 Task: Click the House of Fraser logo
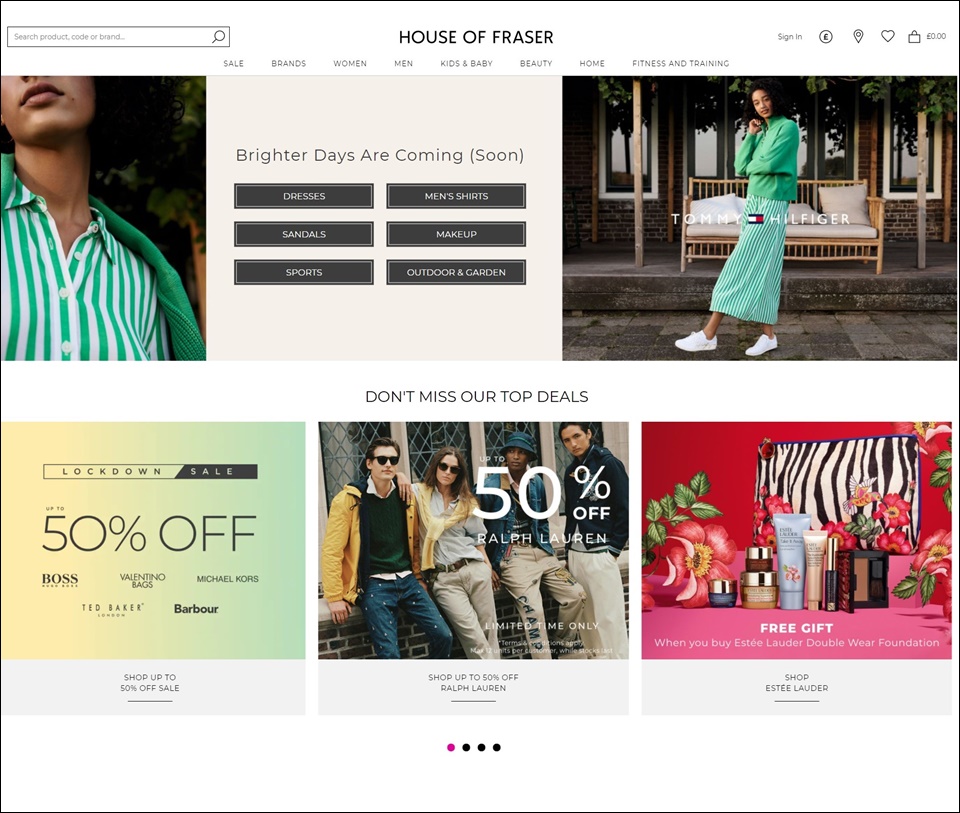point(476,37)
